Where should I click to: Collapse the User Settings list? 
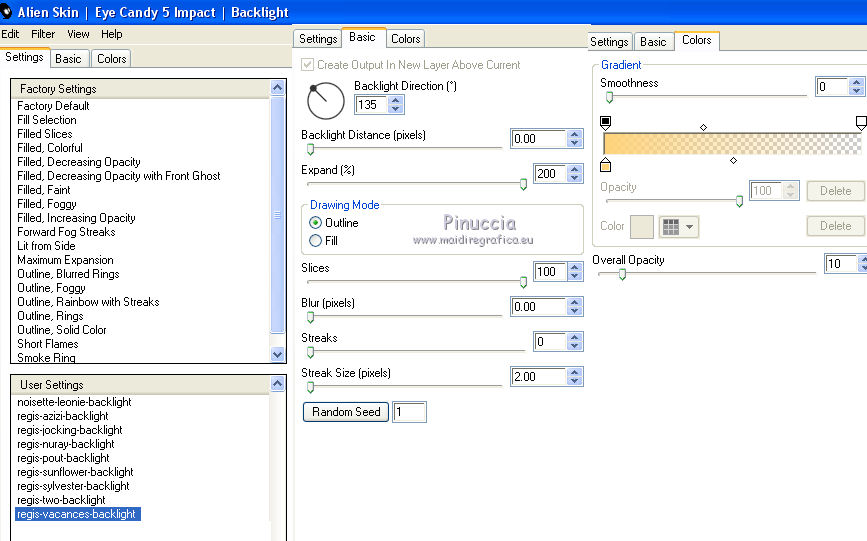pyautogui.click(x=278, y=383)
